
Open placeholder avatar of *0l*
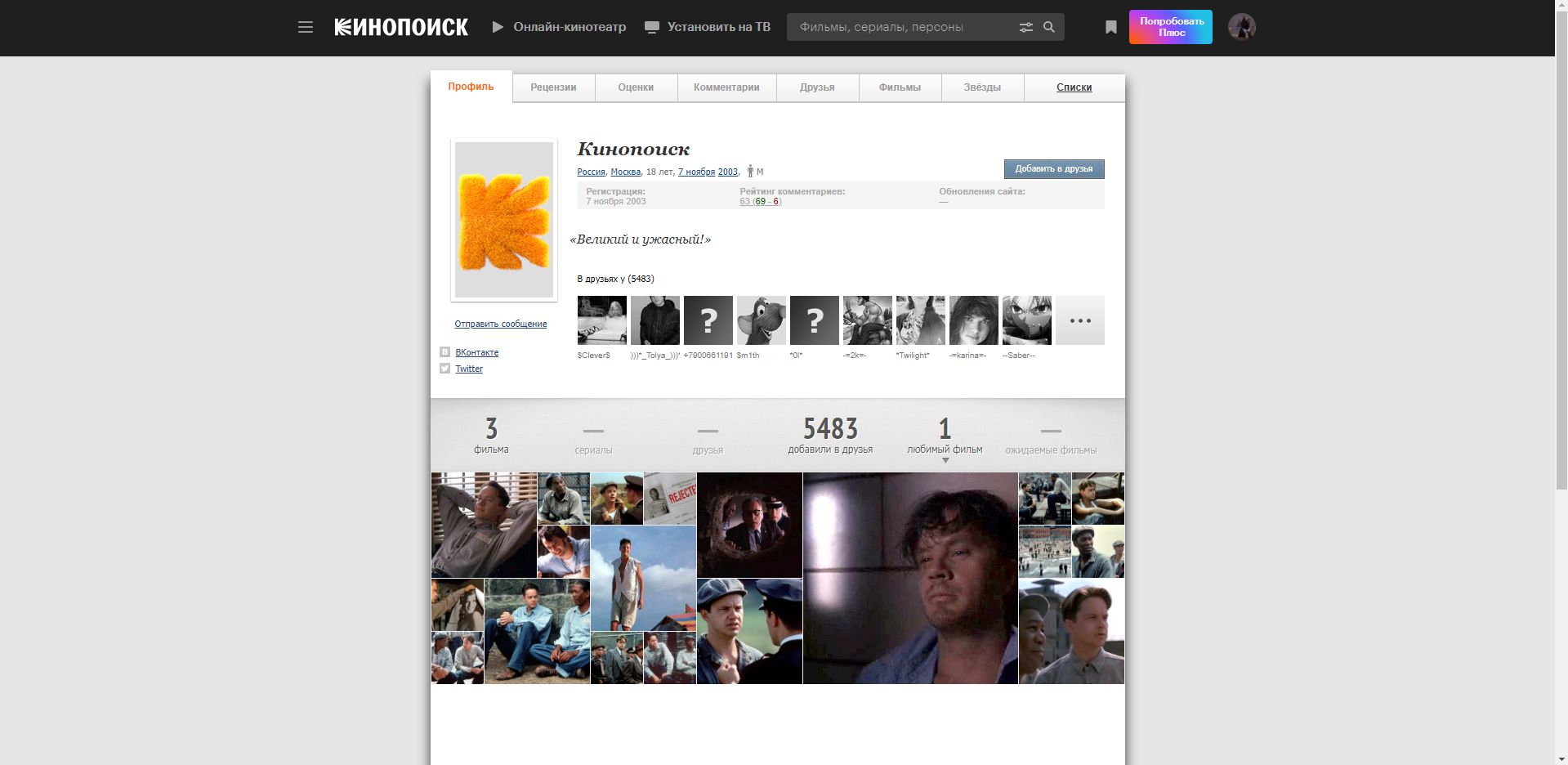(815, 320)
